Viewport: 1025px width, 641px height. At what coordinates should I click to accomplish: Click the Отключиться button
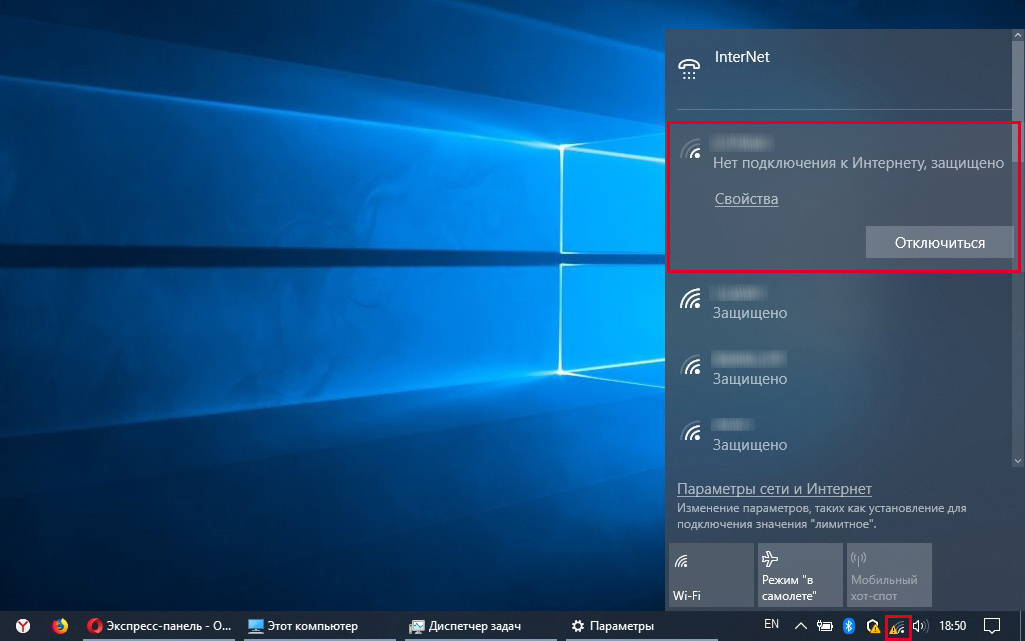(939, 242)
